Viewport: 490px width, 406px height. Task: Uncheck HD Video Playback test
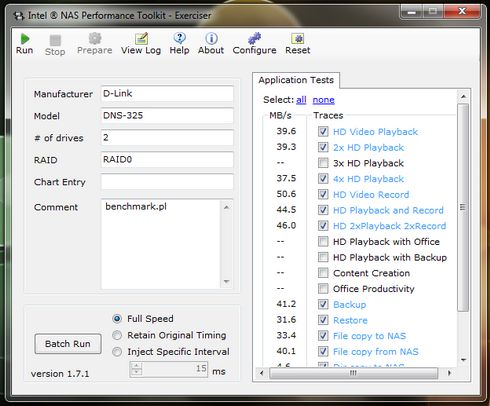(323, 131)
